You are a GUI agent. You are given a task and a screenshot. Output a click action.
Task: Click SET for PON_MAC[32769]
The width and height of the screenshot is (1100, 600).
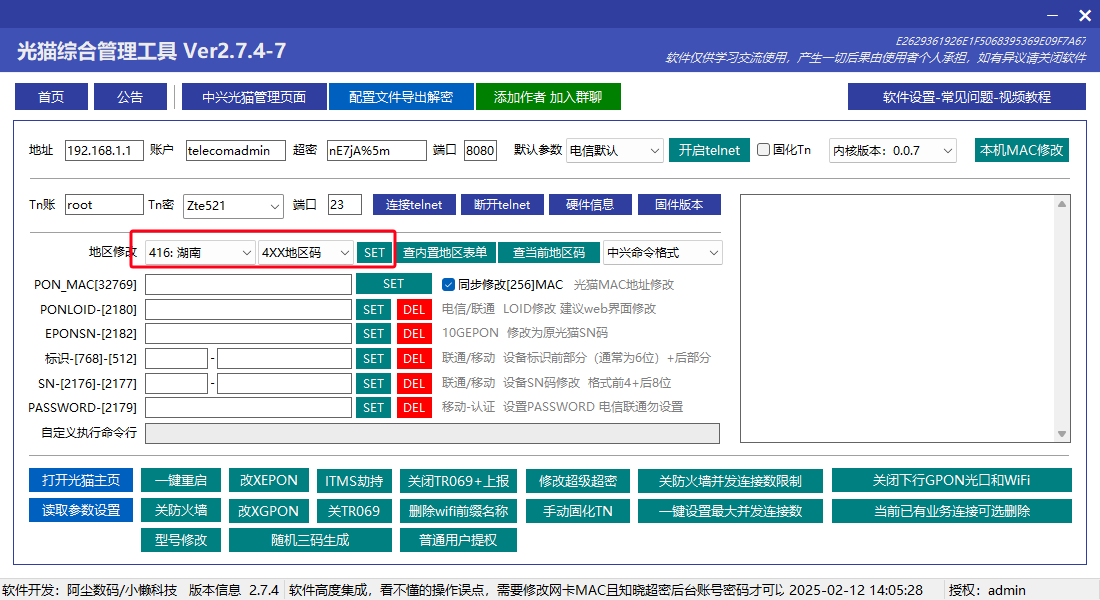click(394, 284)
